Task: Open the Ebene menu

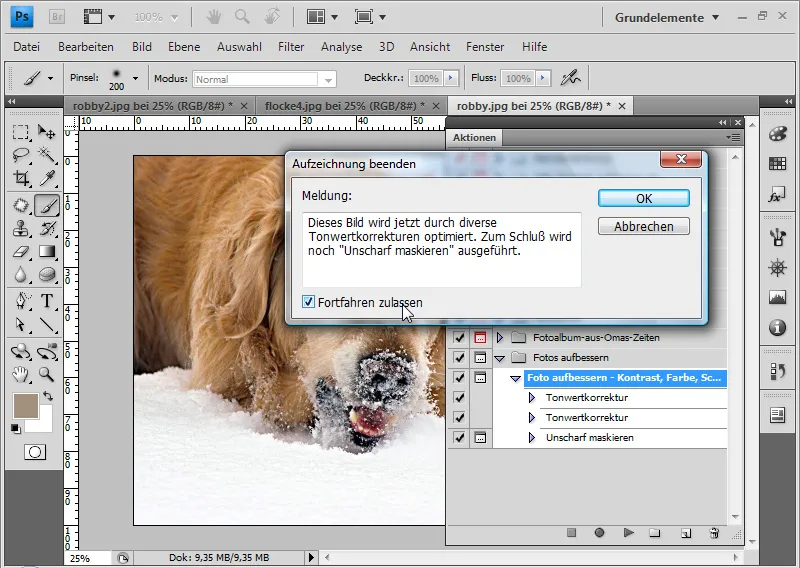Action: coord(184,47)
